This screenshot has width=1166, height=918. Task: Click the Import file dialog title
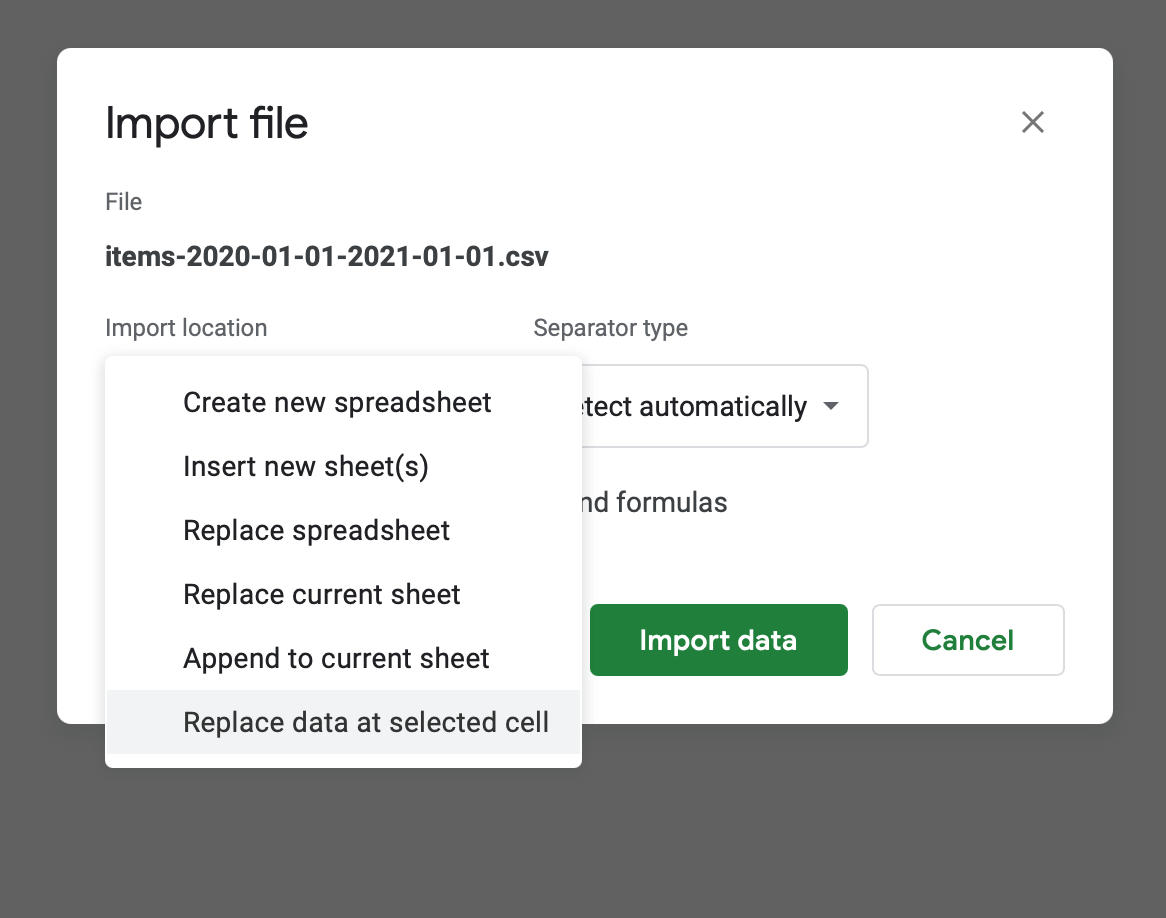(x=206, y=122)
